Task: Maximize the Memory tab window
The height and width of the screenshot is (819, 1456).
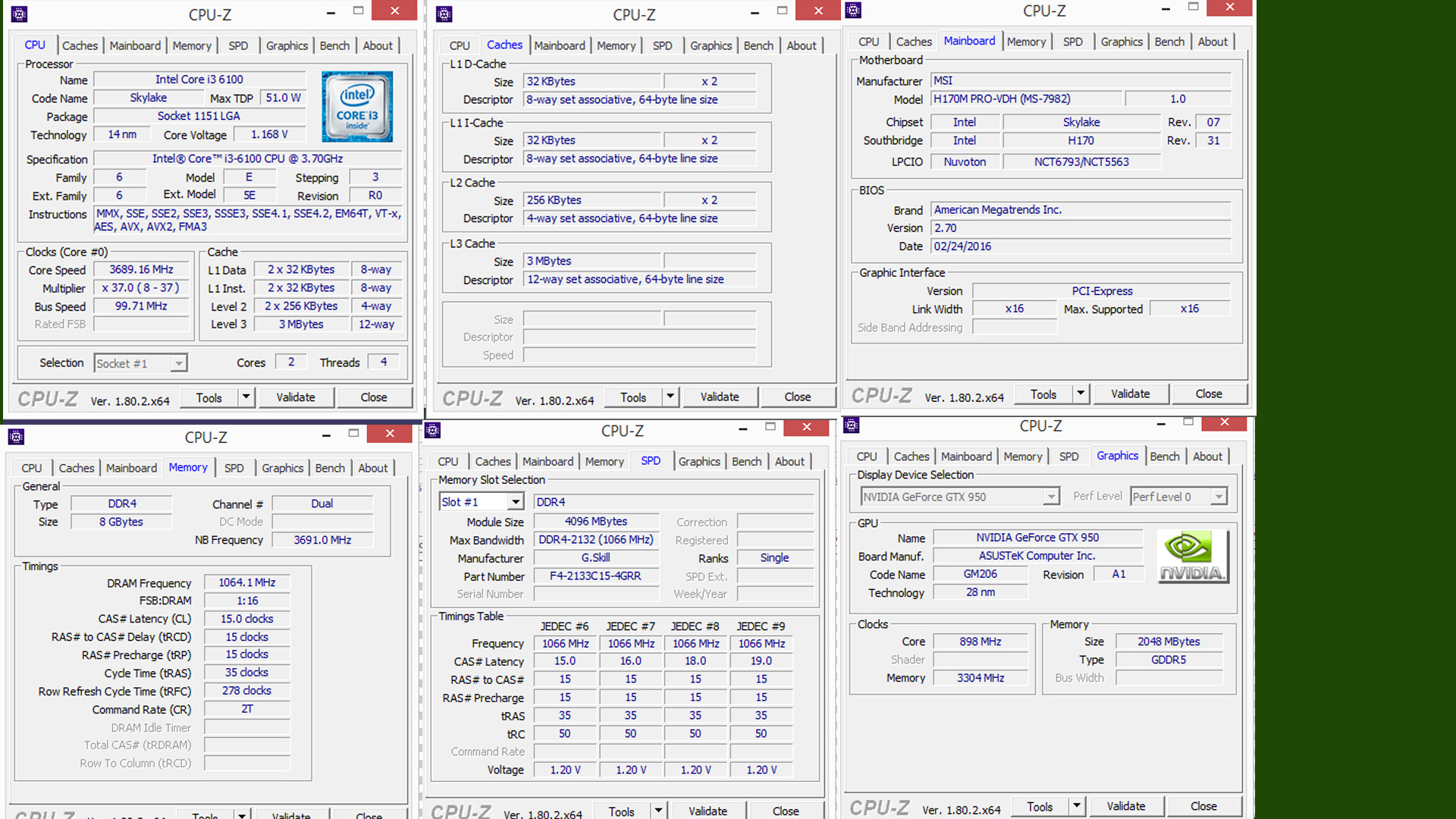Action: point(353,433)
